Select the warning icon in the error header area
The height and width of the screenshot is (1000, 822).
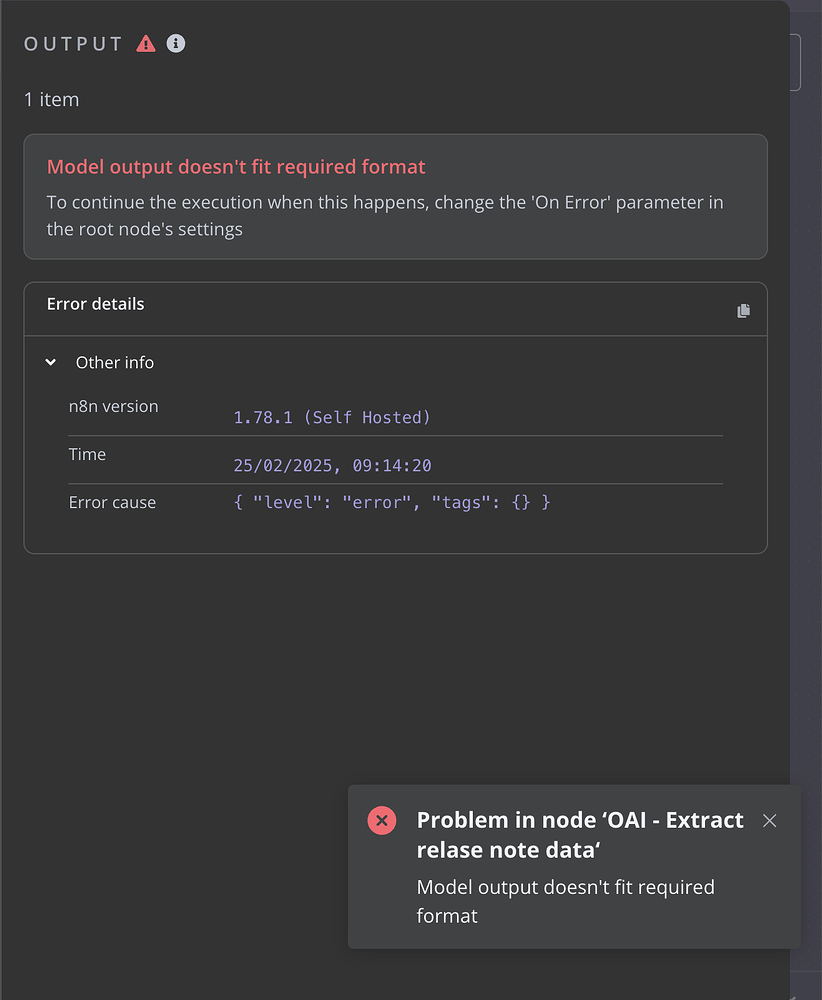point(146,43)
